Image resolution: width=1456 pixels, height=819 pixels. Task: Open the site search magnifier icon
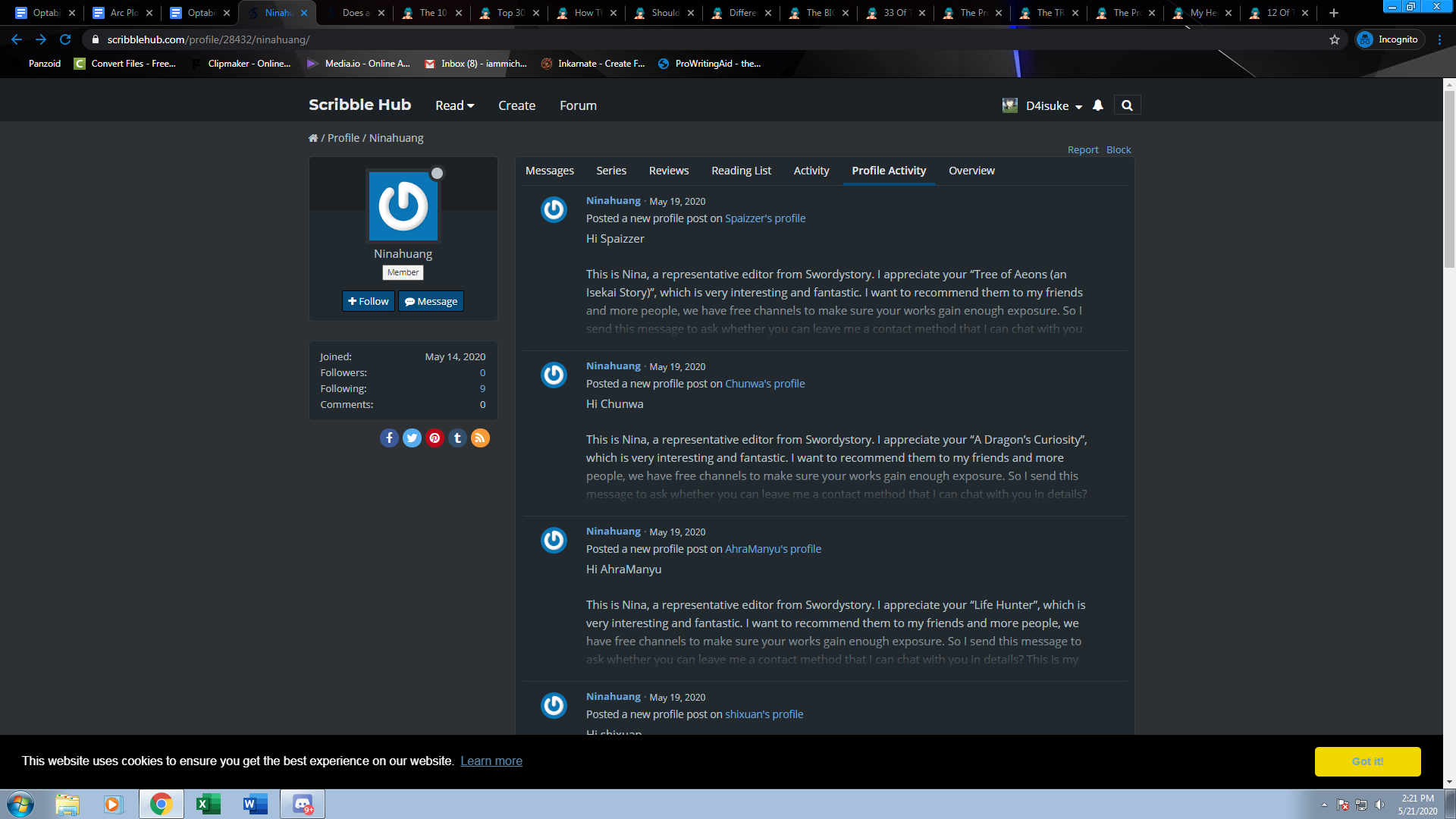(1127, 105)
